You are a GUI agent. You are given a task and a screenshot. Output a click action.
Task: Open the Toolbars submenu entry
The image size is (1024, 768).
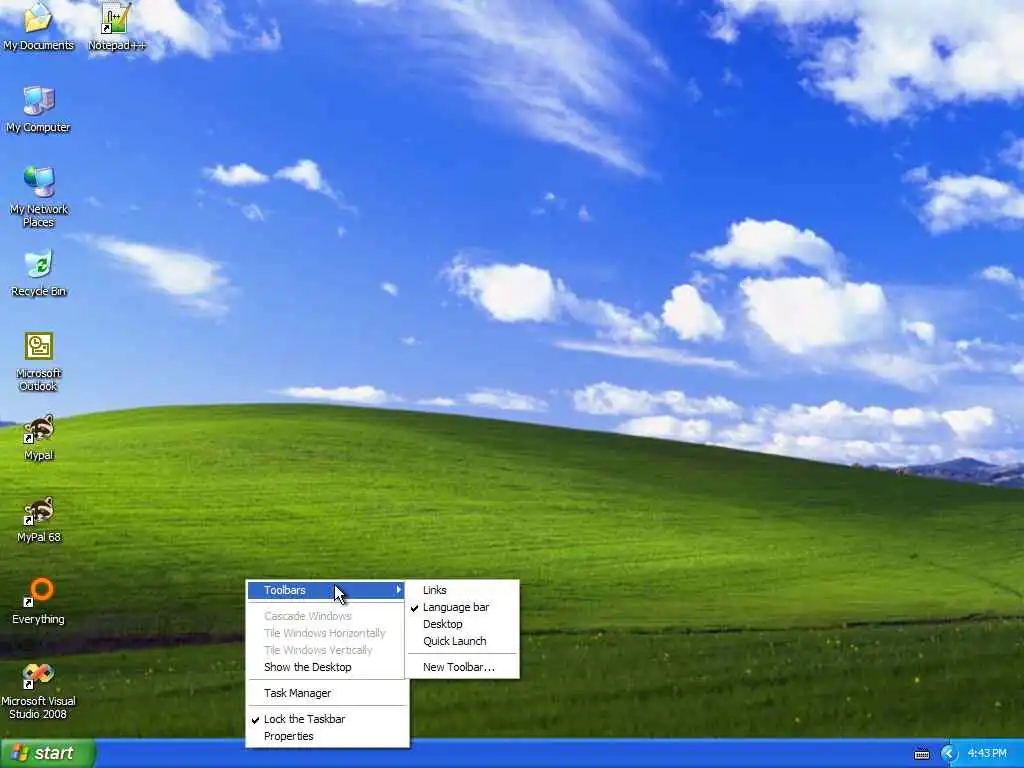(326, 590)
